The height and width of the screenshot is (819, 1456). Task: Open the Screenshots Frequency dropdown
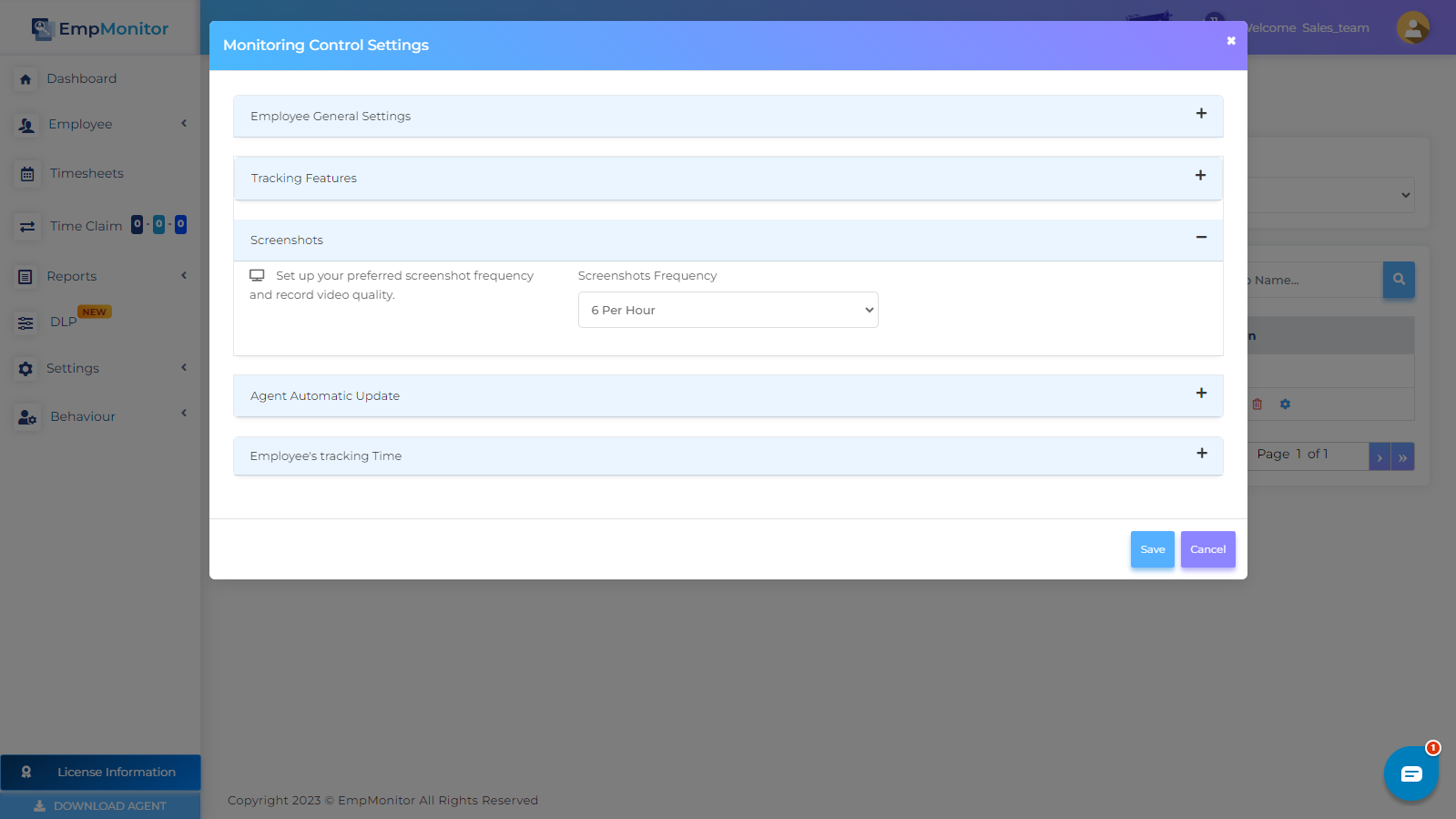(x=728, y=310)
